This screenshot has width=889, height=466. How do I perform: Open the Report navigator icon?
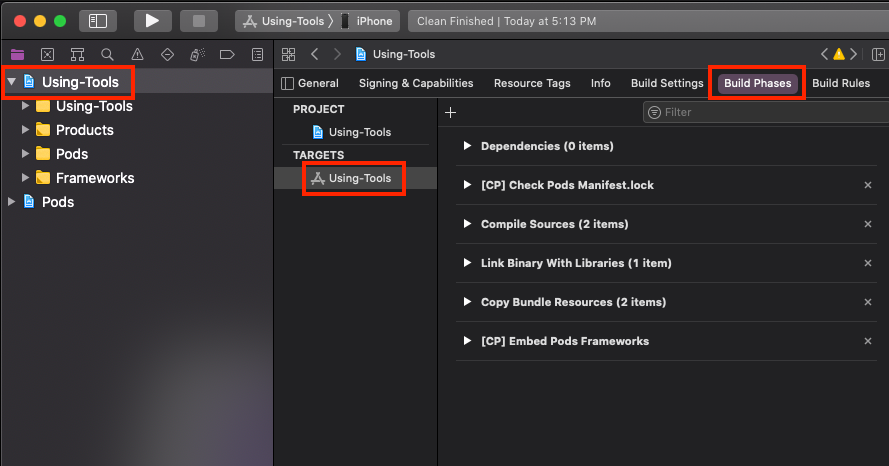pos(257,54)
